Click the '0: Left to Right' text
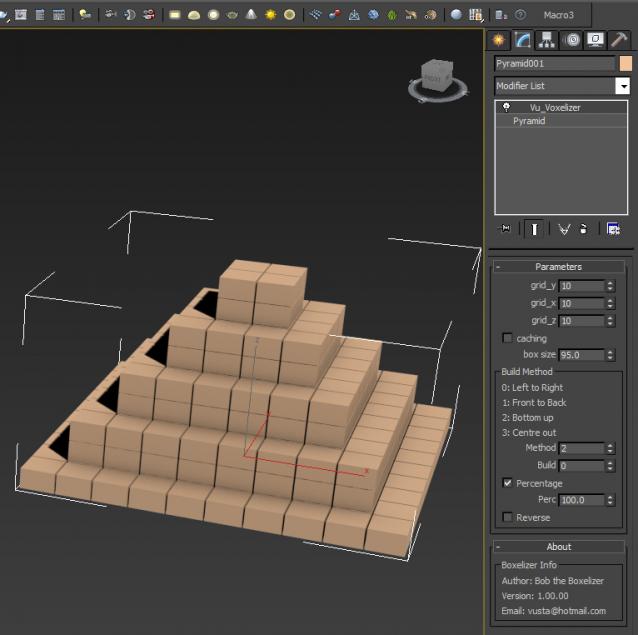The width and height of the screenshot is (638, 635). (532, 388)
